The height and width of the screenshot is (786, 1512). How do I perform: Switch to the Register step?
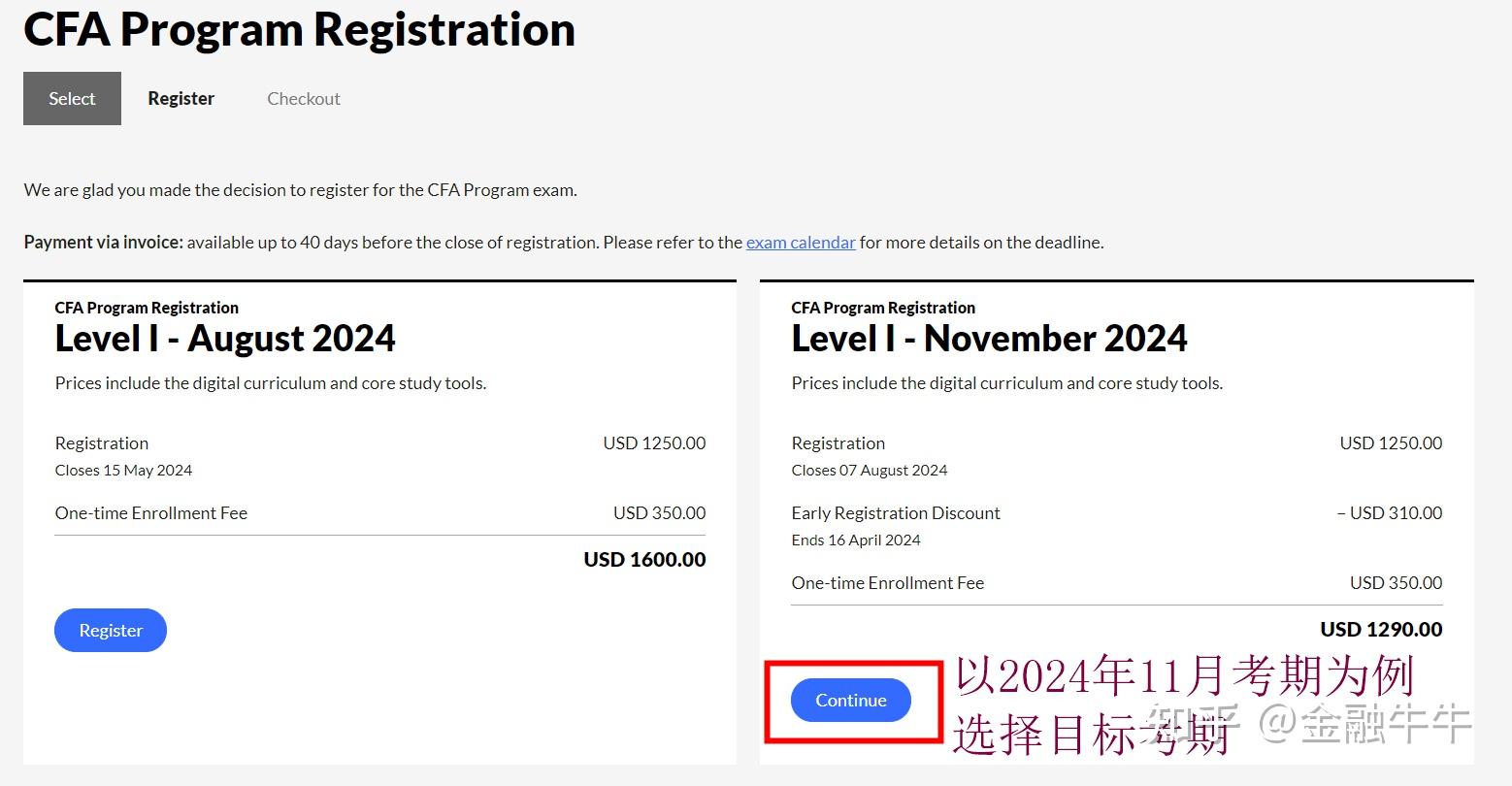pyautogui.click(x=181, y=98)
